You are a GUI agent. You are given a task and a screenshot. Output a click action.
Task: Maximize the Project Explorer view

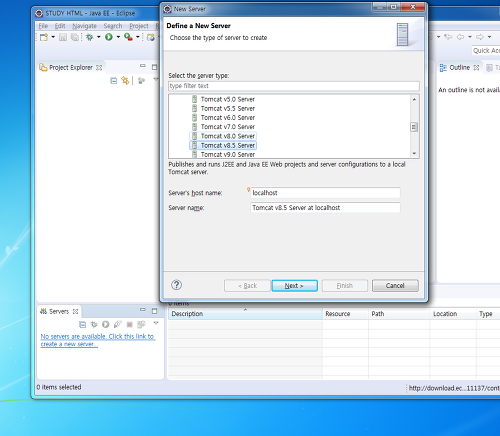coord(154,67)
